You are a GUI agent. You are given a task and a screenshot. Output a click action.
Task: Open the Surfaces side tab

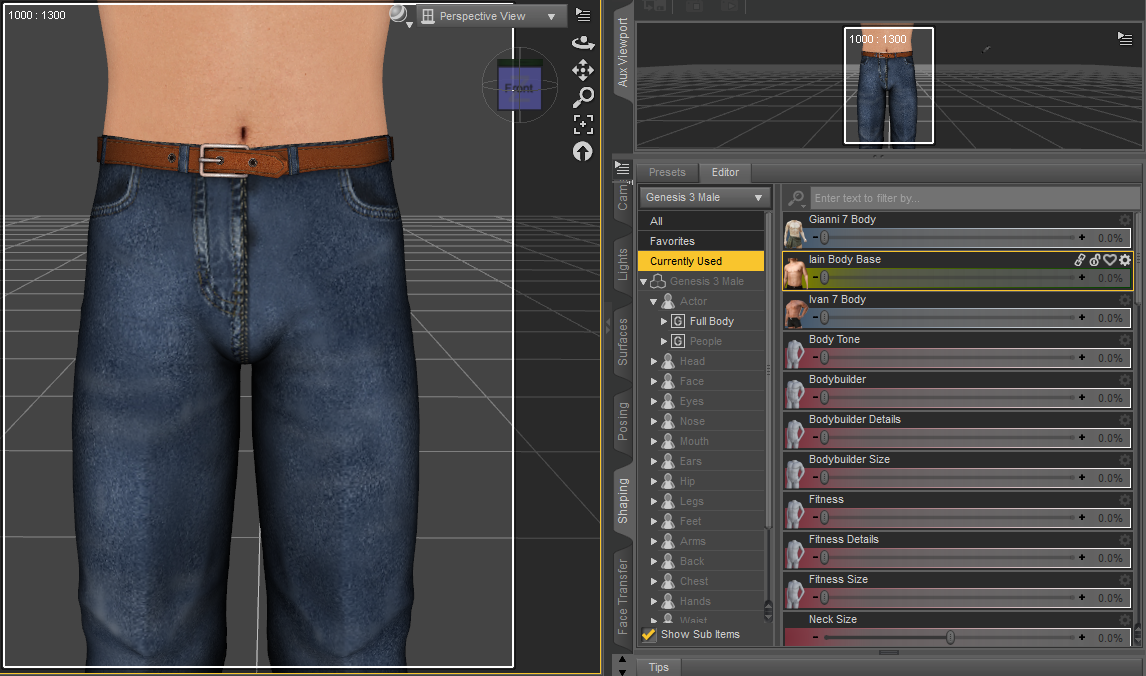pos(623,342)
